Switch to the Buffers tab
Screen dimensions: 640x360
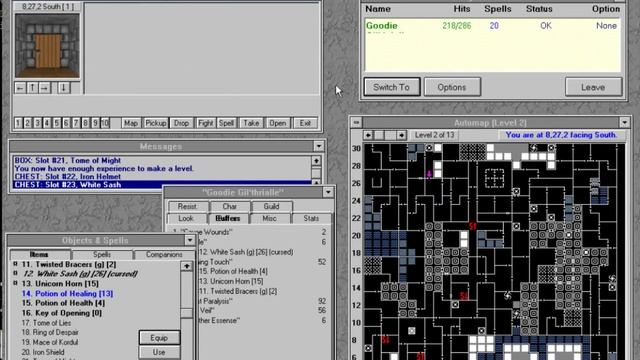click(x=228, y=218)
